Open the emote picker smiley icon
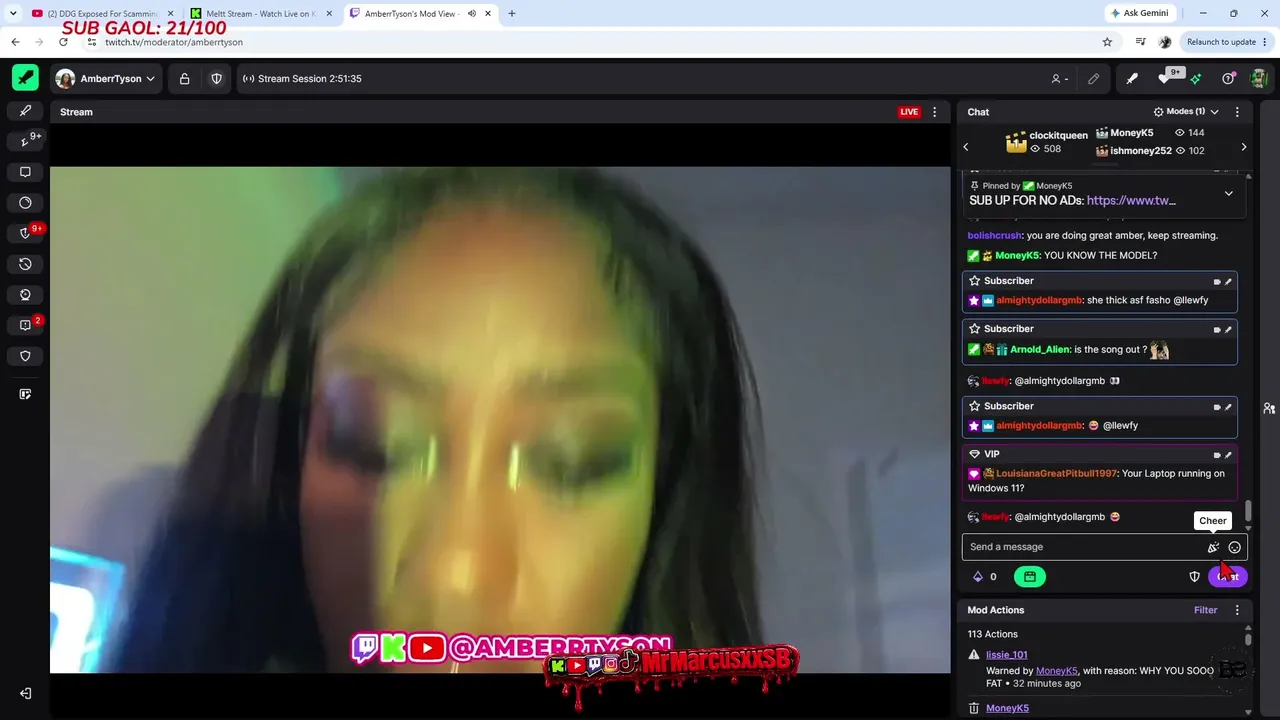Screen dimensions: 1280x720 [1234, 547]
